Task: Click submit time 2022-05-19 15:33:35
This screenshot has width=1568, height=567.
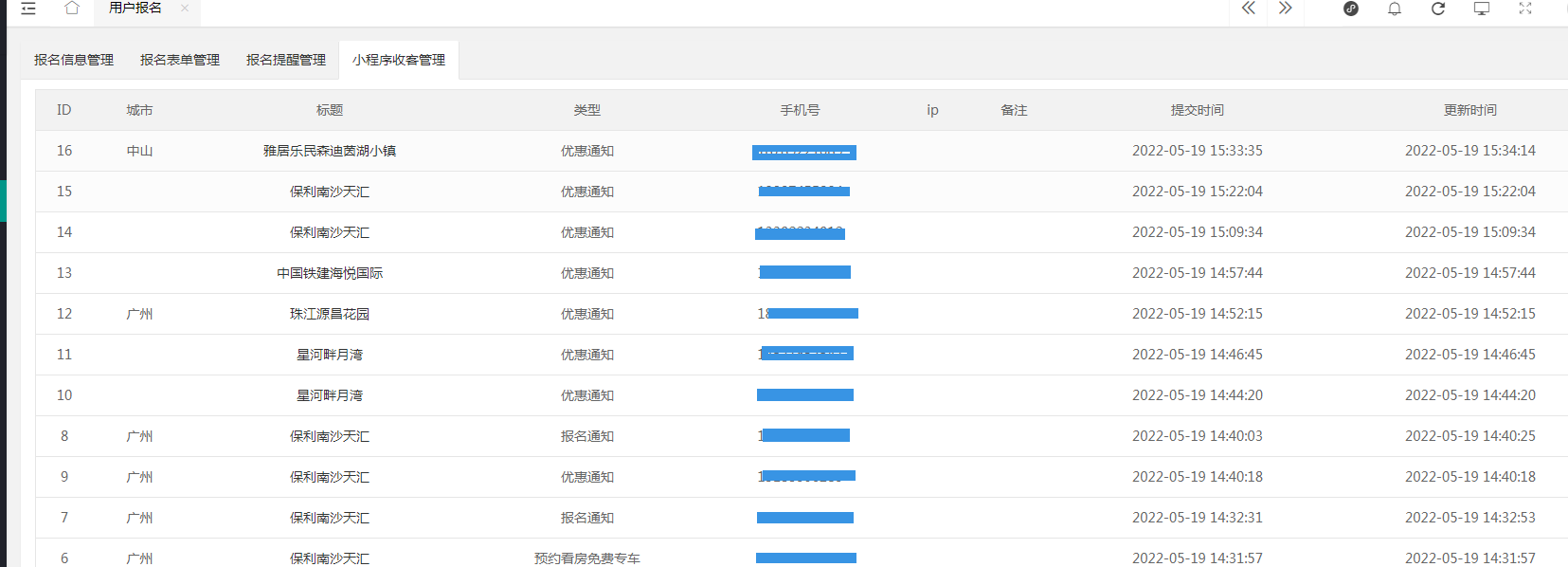Action: [1198, 151]
